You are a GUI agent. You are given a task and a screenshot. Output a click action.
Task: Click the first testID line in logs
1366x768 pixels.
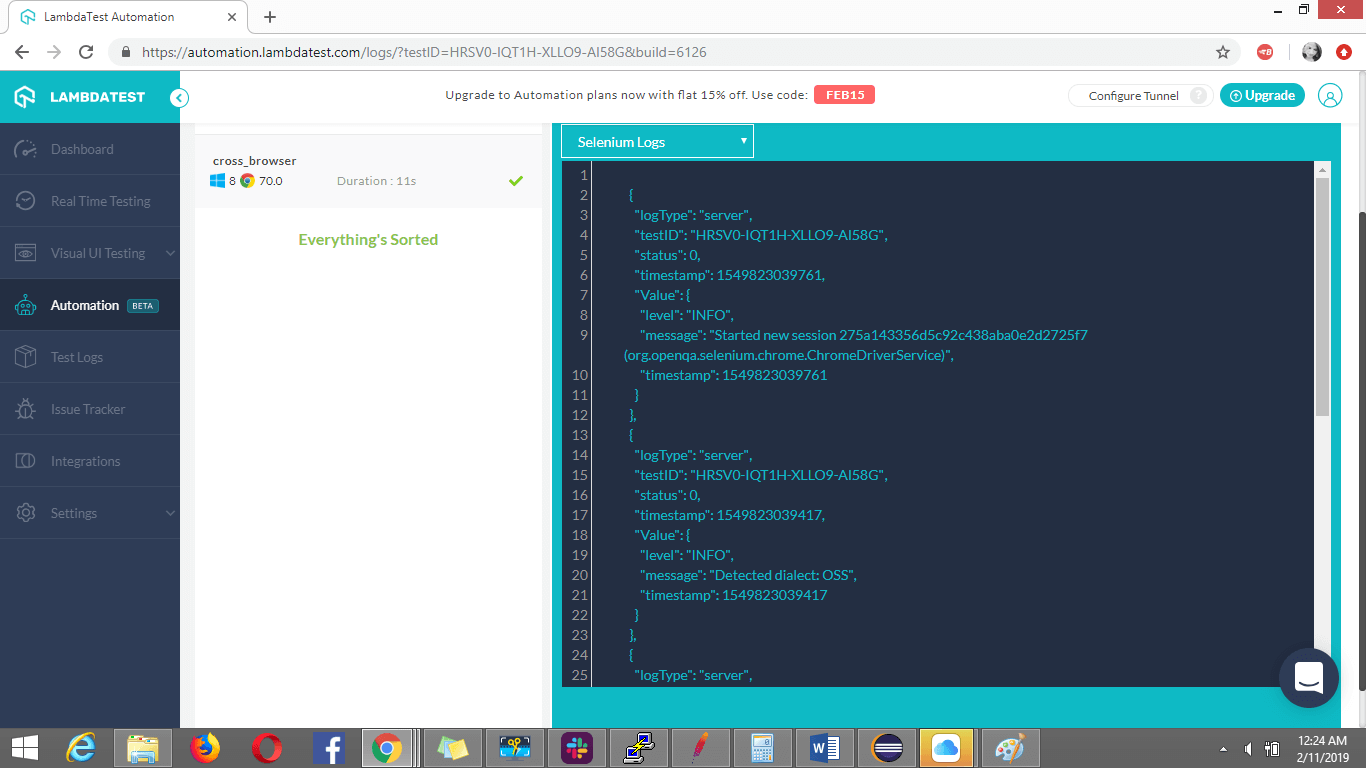tap(761, 235)
